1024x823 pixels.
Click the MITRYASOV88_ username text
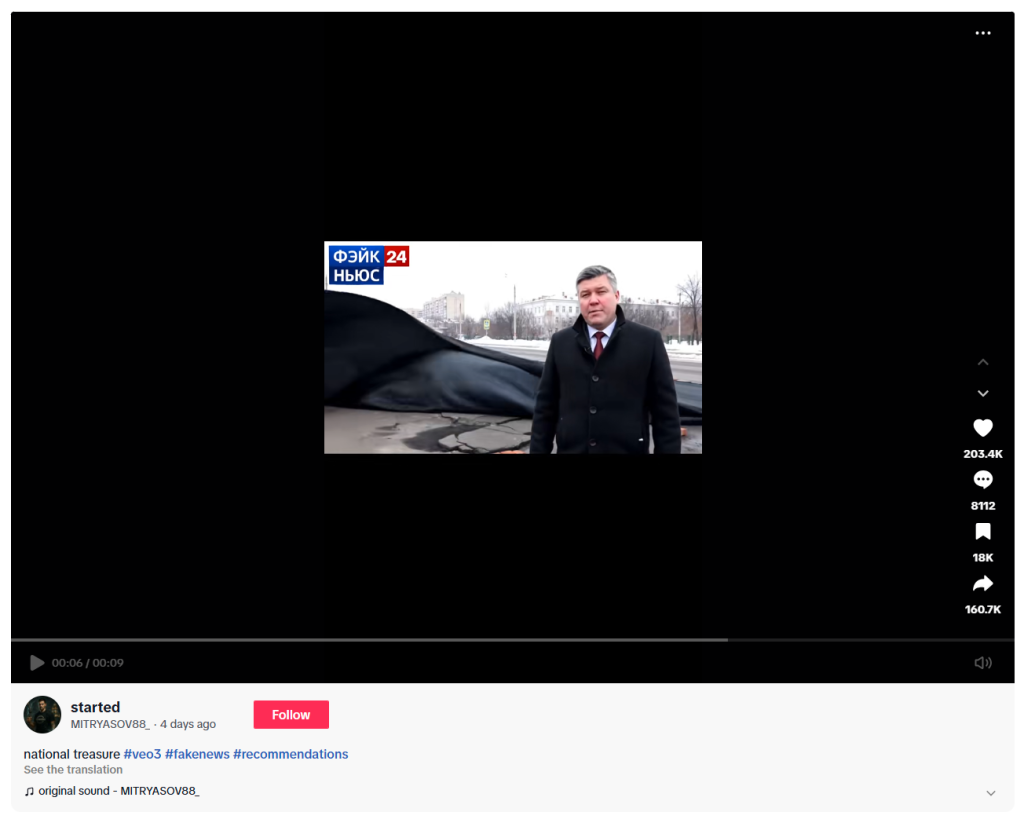[x=110, y=724]
